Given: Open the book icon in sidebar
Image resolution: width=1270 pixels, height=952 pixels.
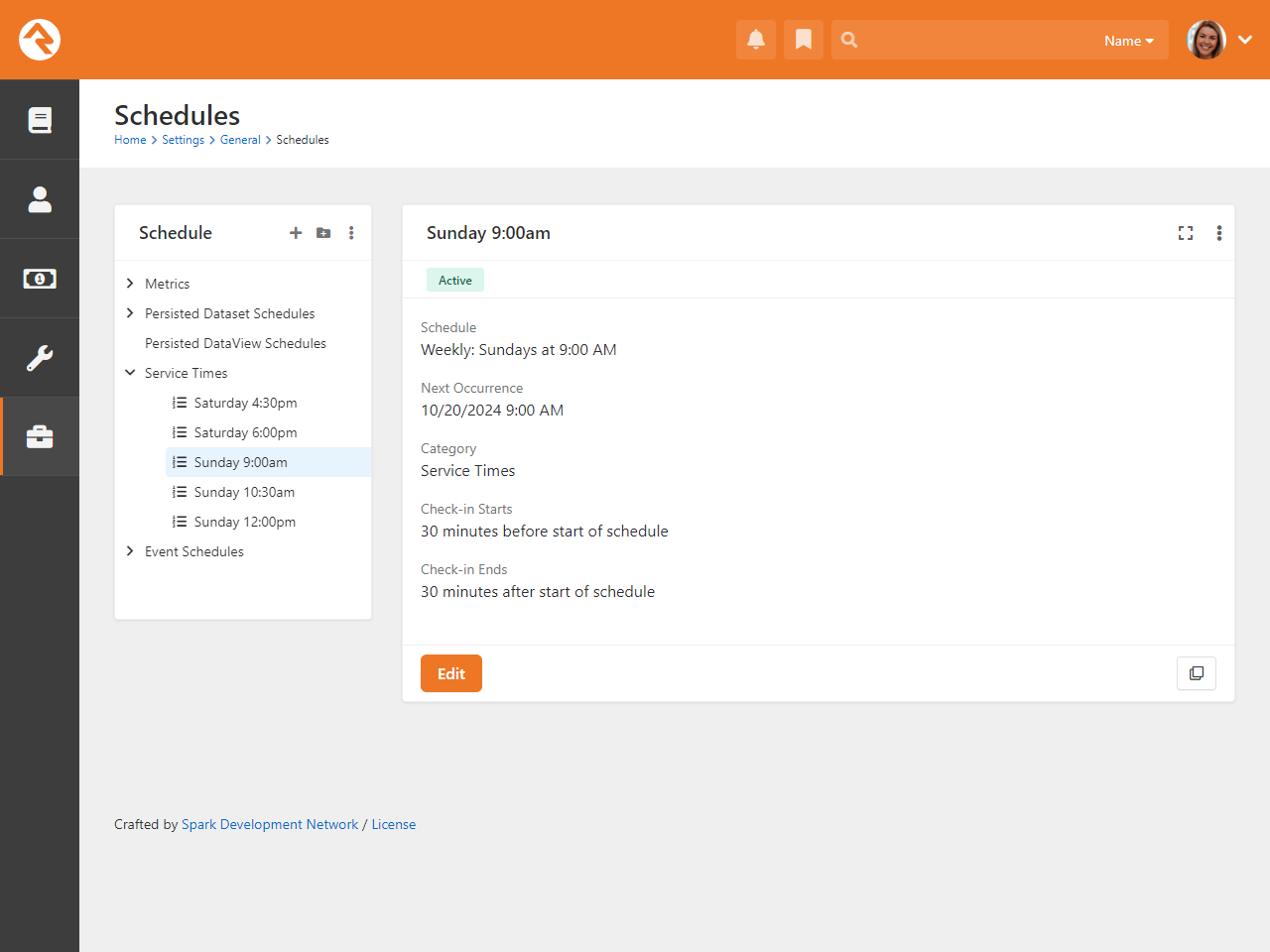Looking at the screenshot, I should coord(40,120).
